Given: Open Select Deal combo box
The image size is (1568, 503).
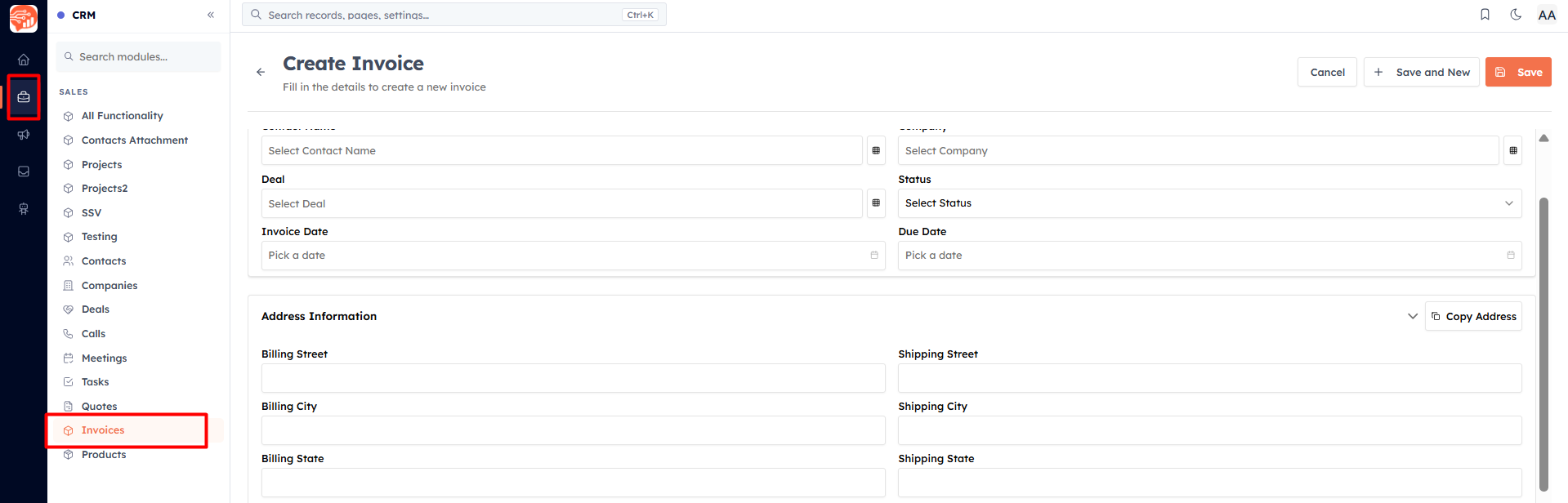Looking at the screenshot, I should pyautogui.click(x=561, y=203).
